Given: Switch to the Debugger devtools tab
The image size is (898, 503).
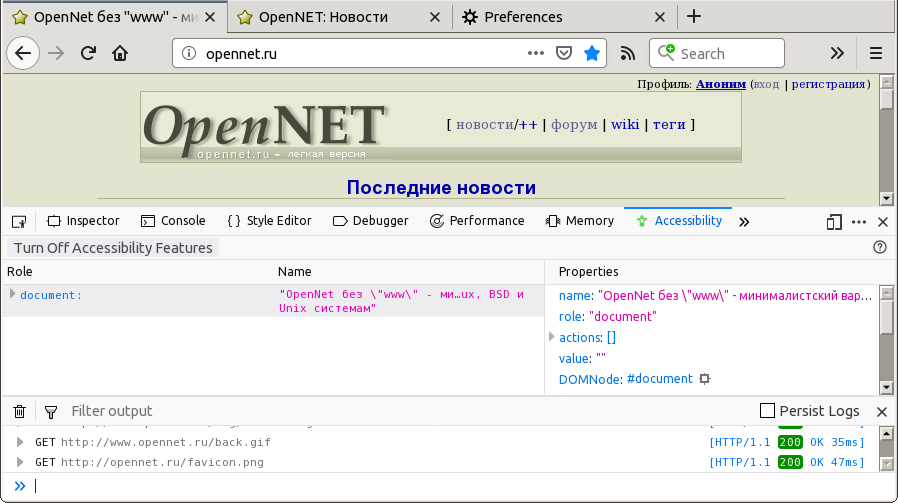Looking at the screenshot, I should (x=370, y=221).
